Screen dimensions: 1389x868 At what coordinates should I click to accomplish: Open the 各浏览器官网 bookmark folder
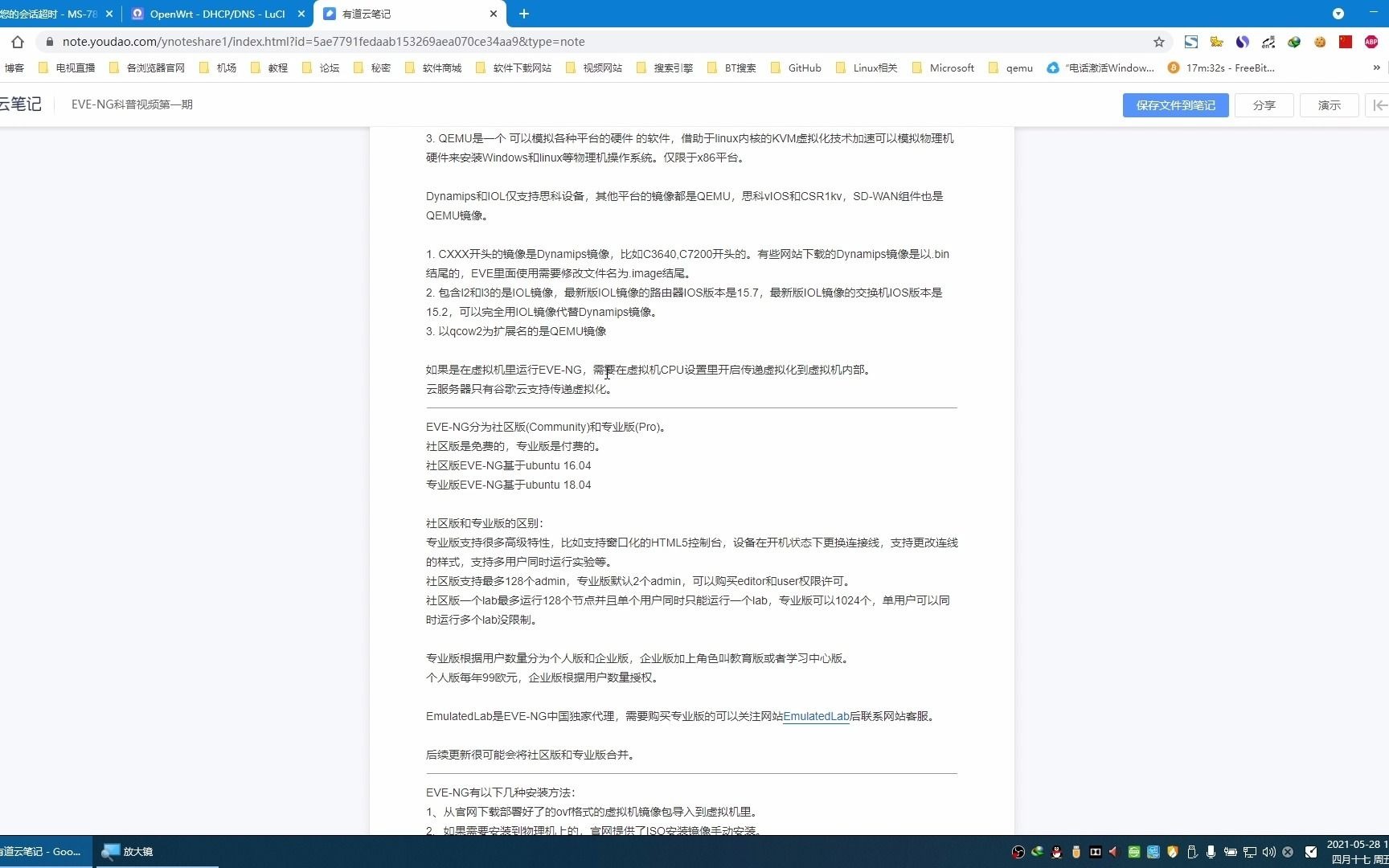(x=147, y=68)
